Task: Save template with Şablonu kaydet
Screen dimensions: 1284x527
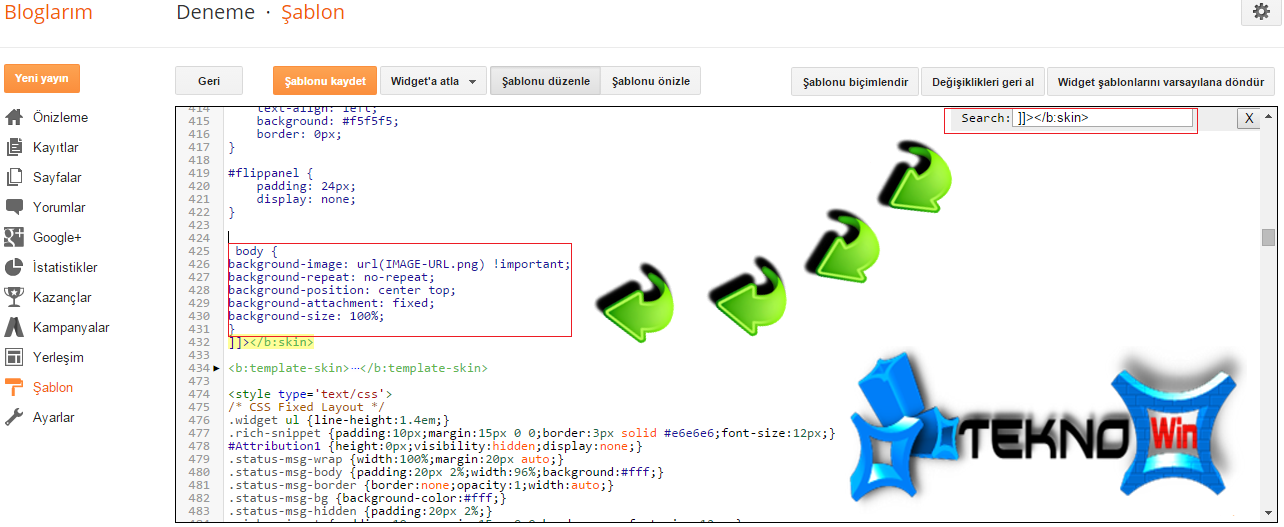Action: [325, 81]
